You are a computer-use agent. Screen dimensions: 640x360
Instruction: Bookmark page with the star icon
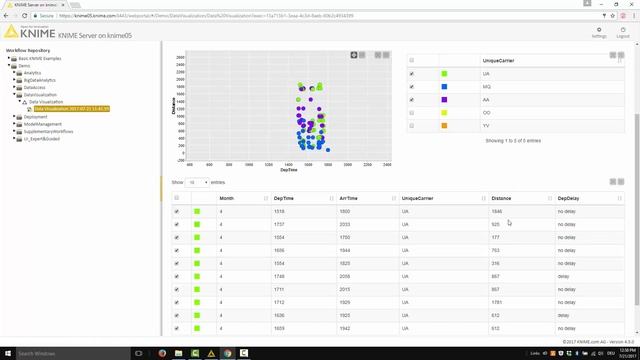click(612, 16)
